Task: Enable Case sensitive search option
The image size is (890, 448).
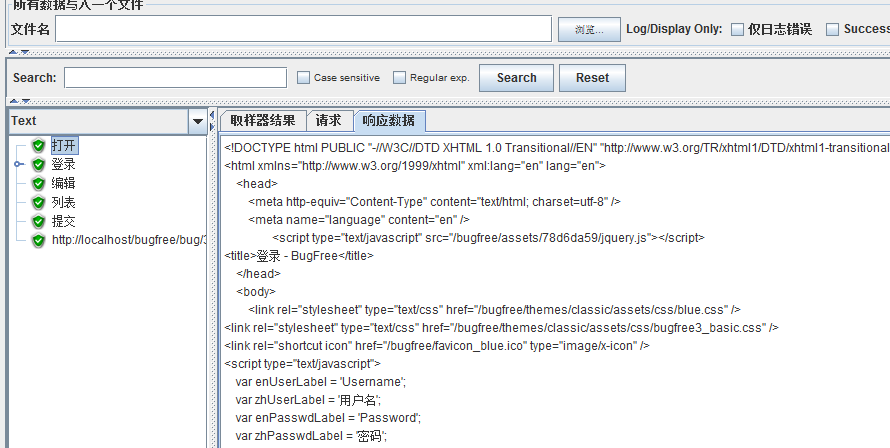Action: pyautogui.click(x=304, y=78)
